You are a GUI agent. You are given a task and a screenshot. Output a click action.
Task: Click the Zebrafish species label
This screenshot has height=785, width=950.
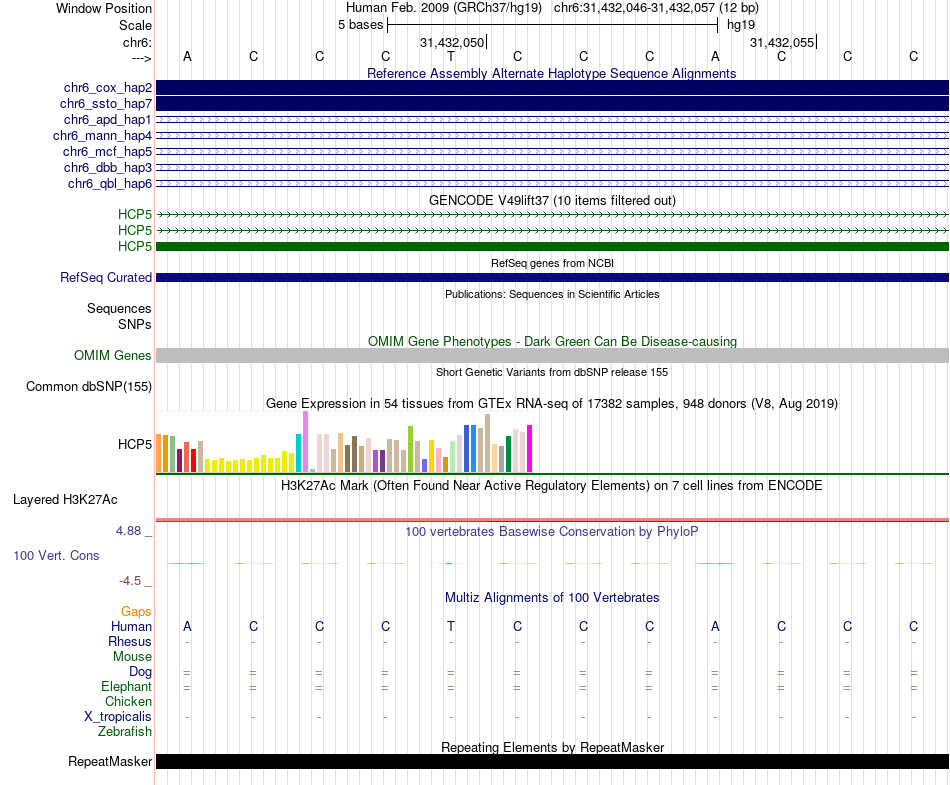pos(125,731)
